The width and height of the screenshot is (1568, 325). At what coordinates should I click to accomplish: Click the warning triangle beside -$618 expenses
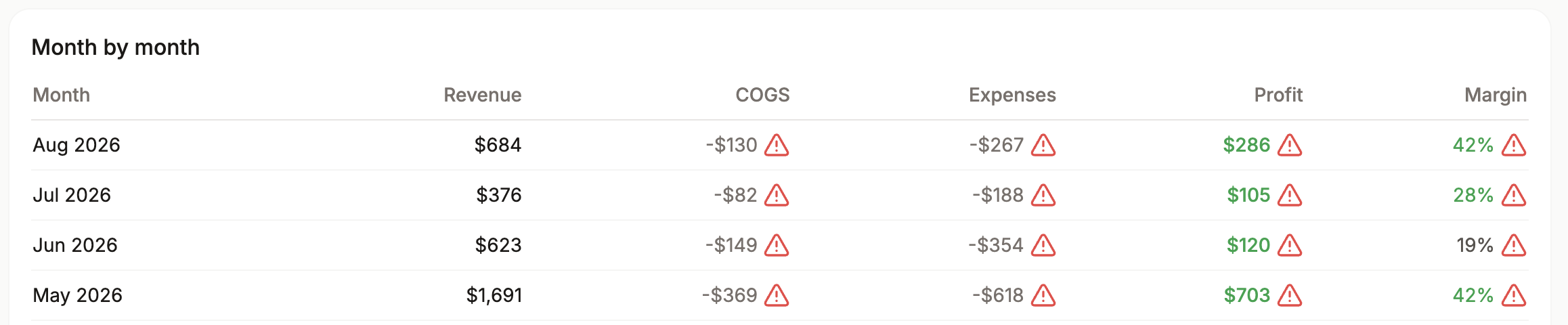[x=1043, y=295]
